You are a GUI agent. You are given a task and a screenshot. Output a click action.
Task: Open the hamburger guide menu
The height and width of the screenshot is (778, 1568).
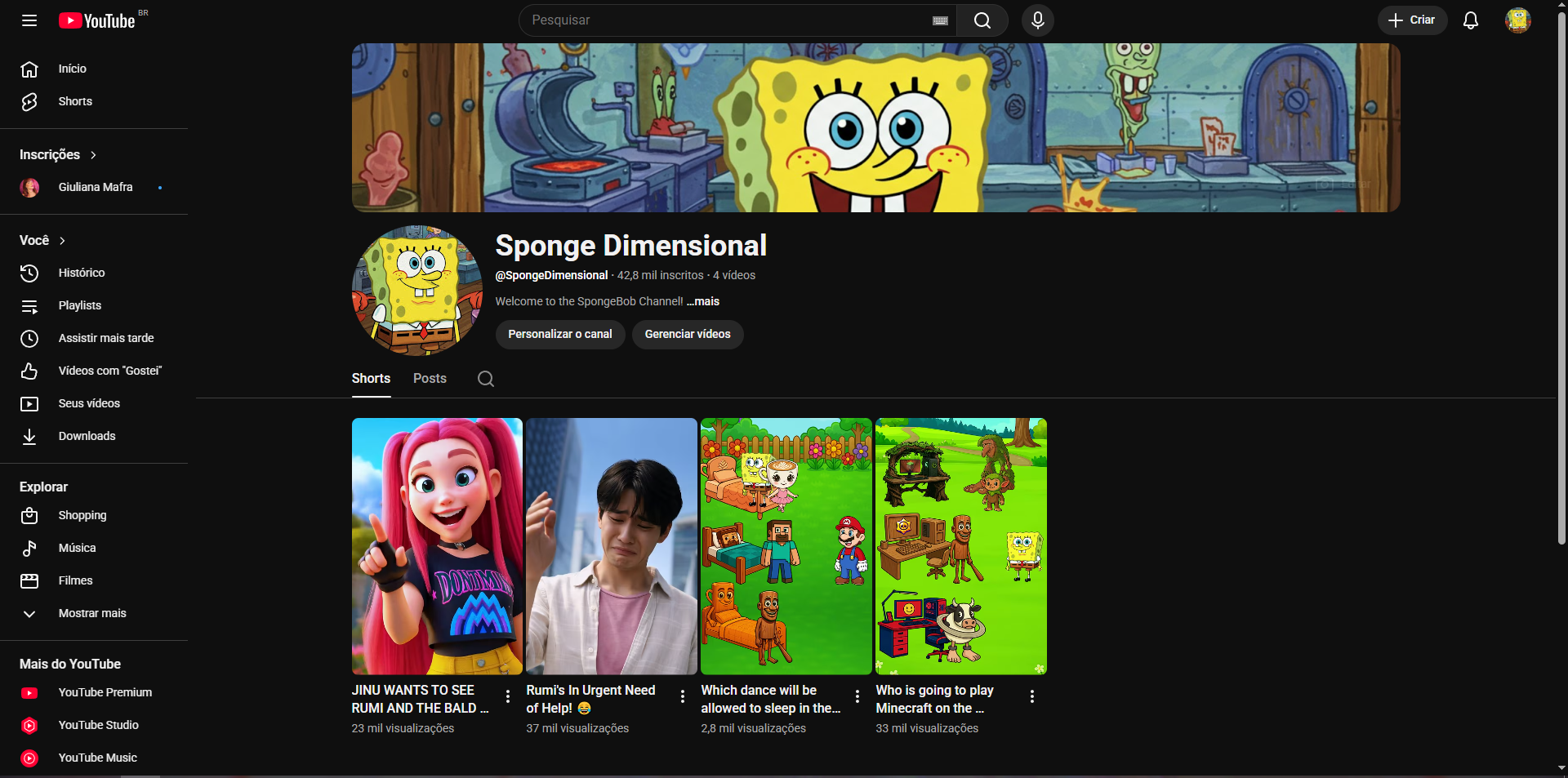(x=29, y=20)
